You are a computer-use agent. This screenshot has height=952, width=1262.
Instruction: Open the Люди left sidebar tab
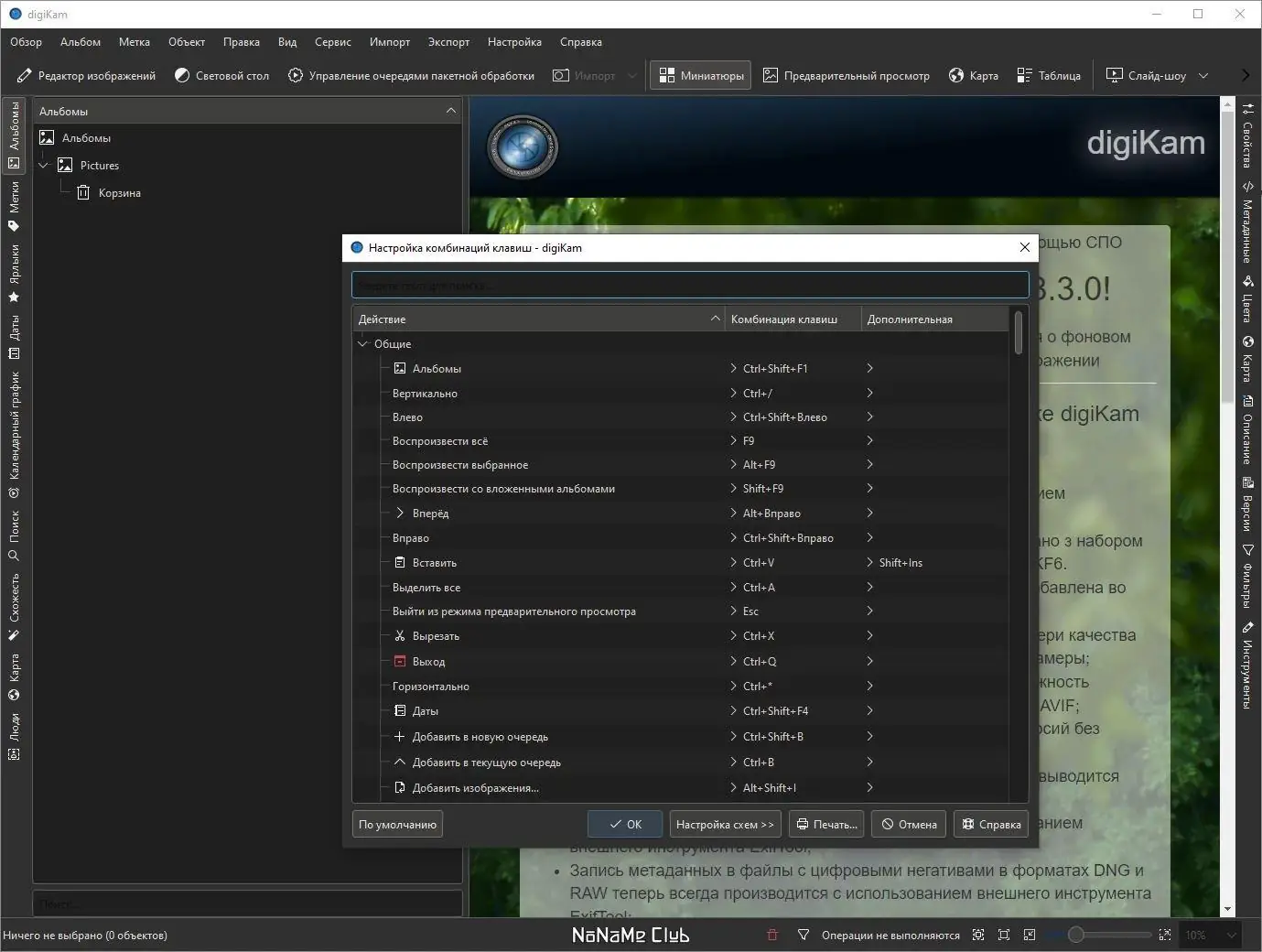pyautogui.click(x=14, y=736)
